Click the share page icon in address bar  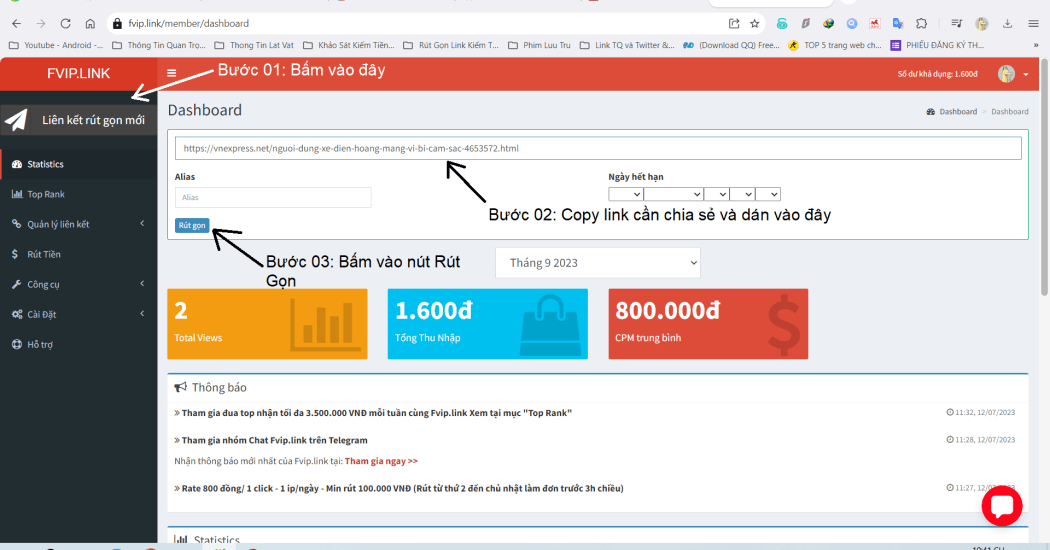(734, 23)
